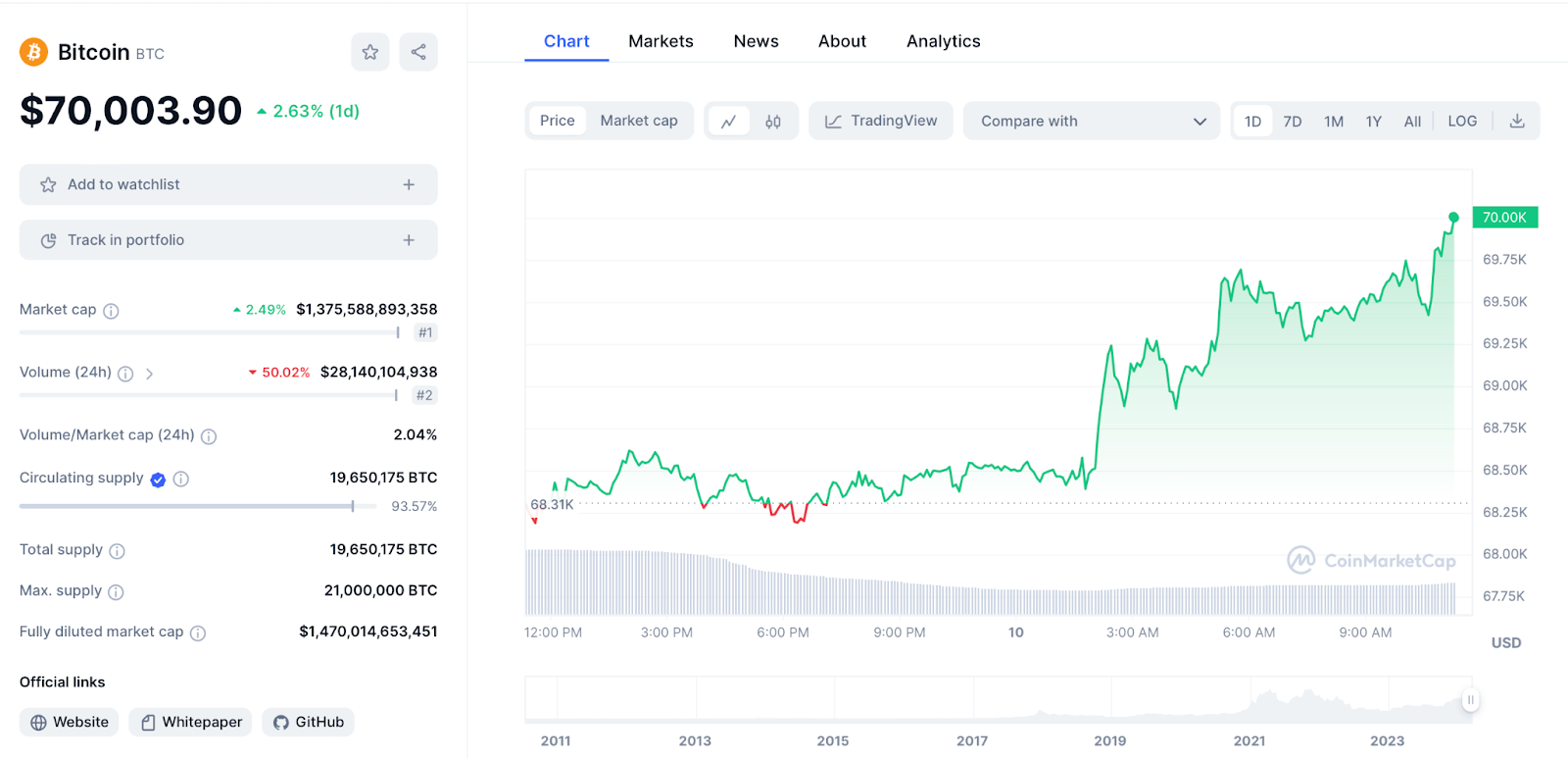Select 1D time range
Screen dimensions: 1568x759
click(x=1252, y=121)
